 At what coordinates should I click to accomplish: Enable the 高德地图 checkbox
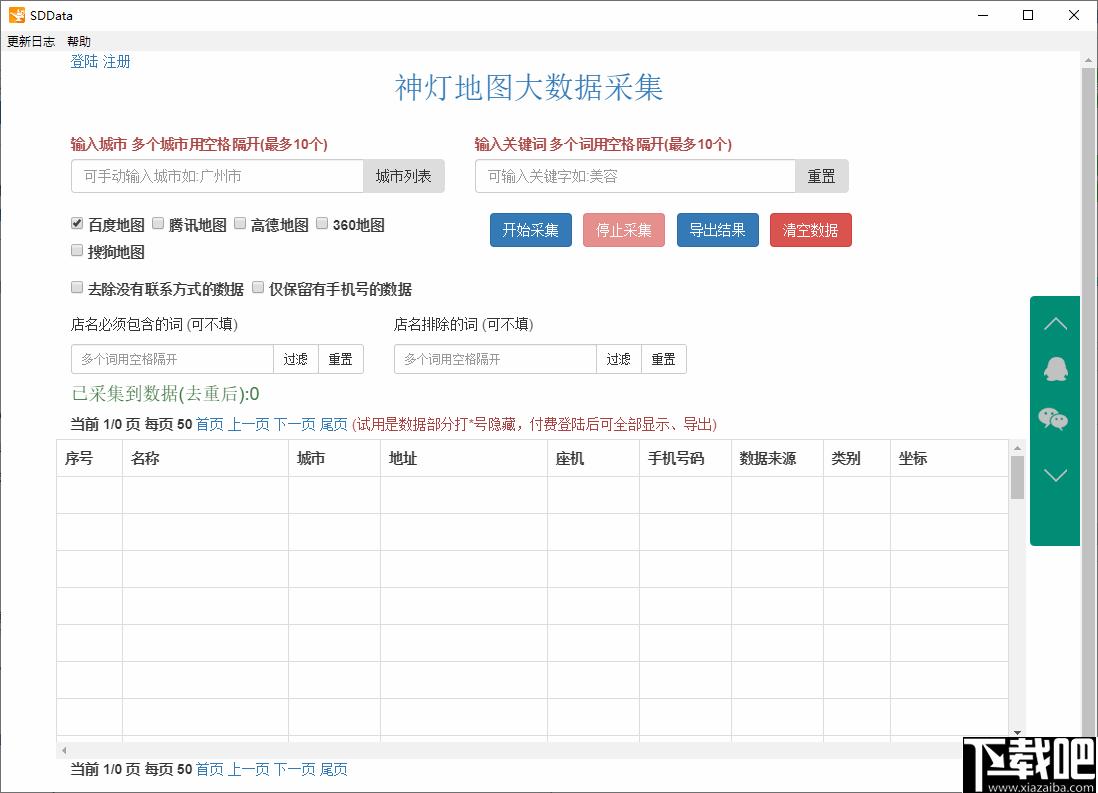(x=240, y=223)
